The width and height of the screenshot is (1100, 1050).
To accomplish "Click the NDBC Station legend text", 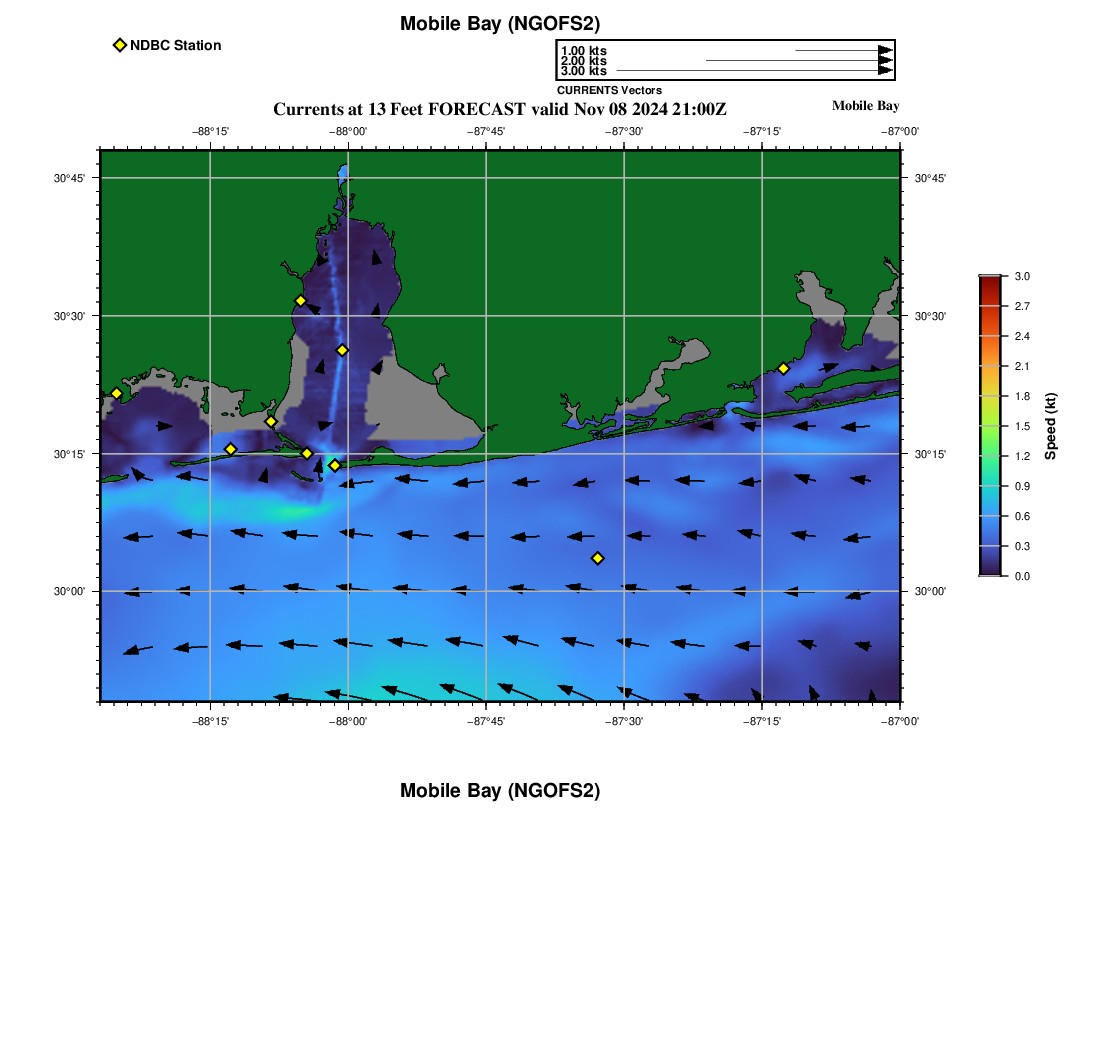I will [x=175, y=45].
